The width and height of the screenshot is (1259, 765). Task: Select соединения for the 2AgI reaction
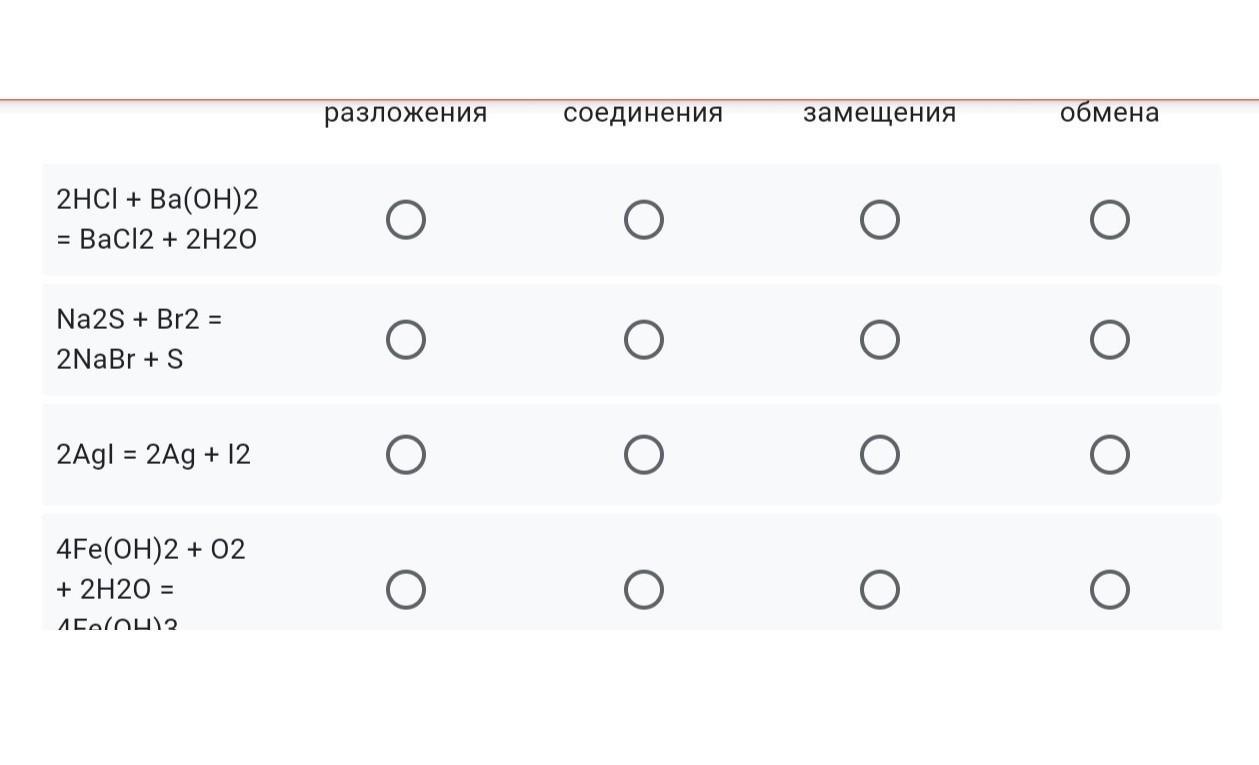(x=644, y=455)
